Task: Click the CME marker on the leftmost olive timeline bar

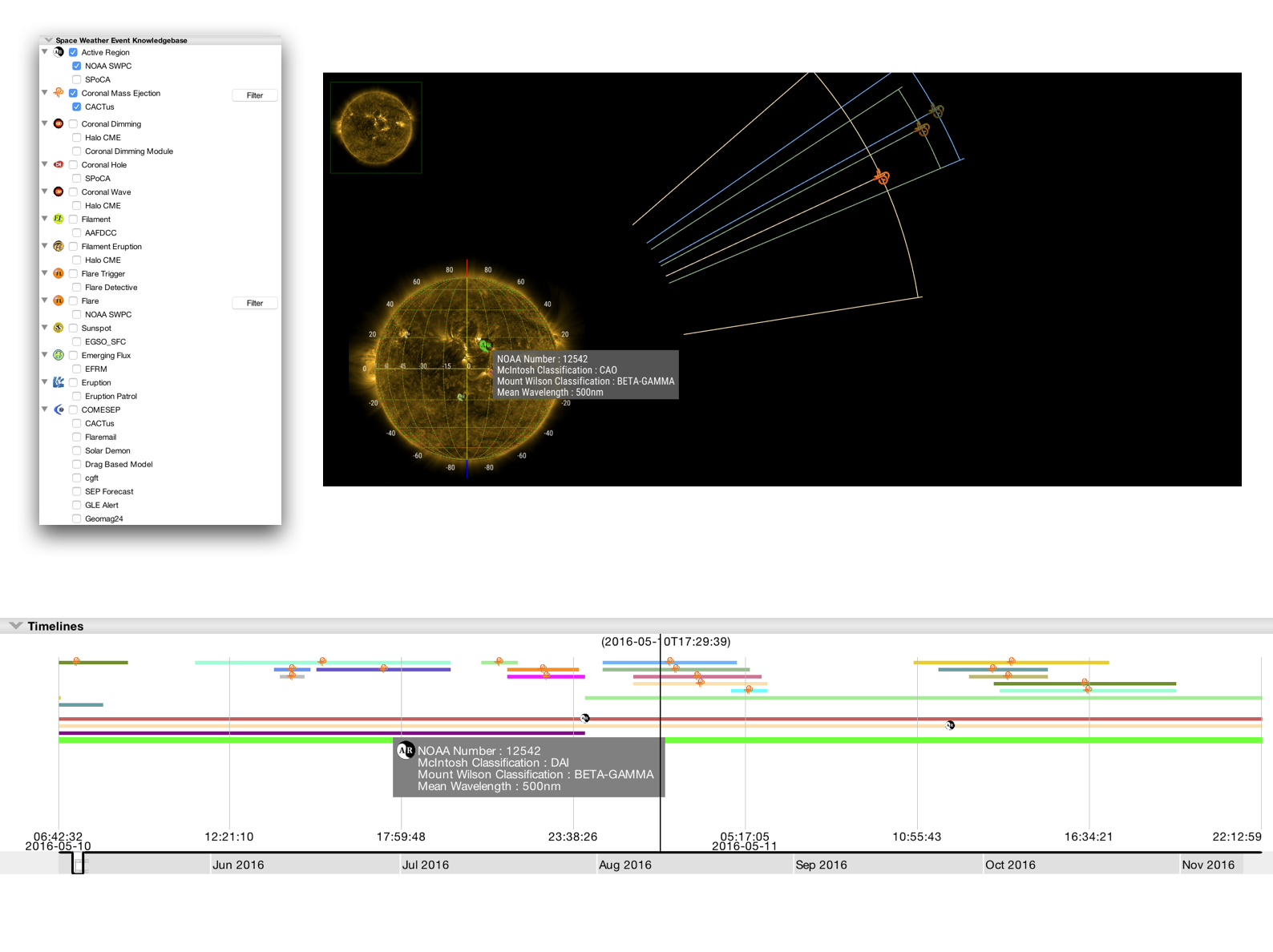Action: (x=76, y=661)
